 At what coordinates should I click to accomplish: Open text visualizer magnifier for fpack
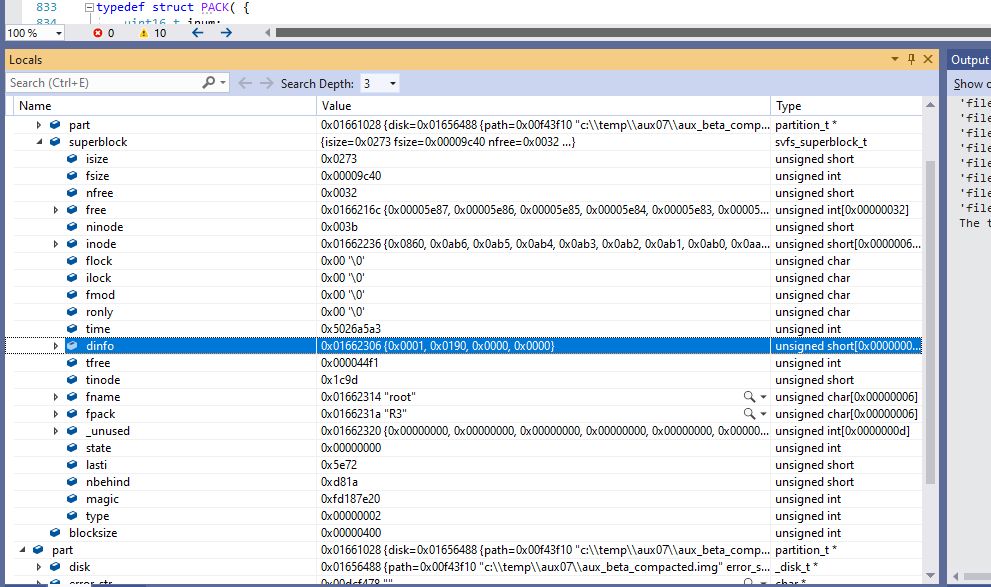750,414
